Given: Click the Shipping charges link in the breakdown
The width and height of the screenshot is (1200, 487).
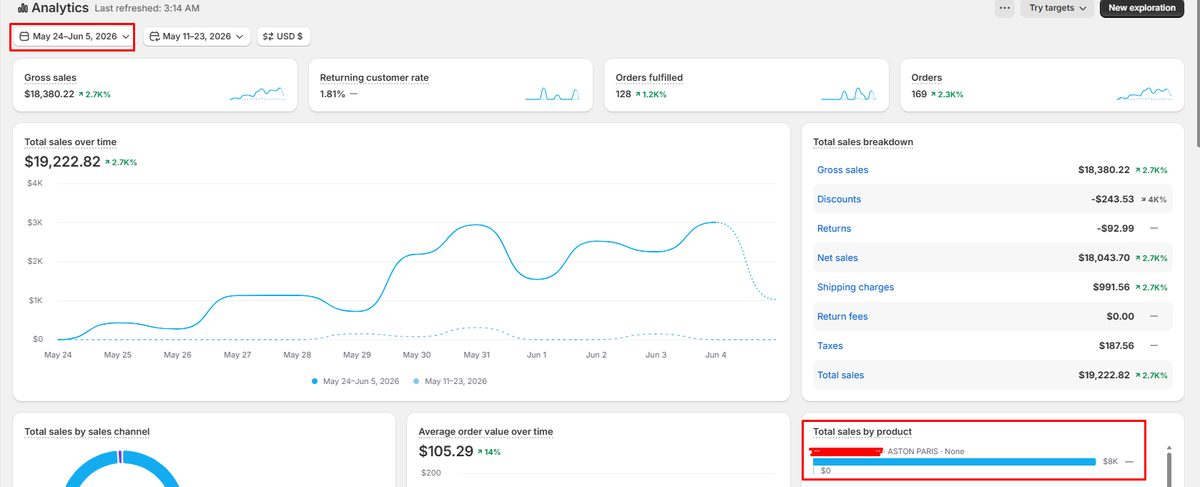Looking at the screenshot, I should [x=856, y=287].
